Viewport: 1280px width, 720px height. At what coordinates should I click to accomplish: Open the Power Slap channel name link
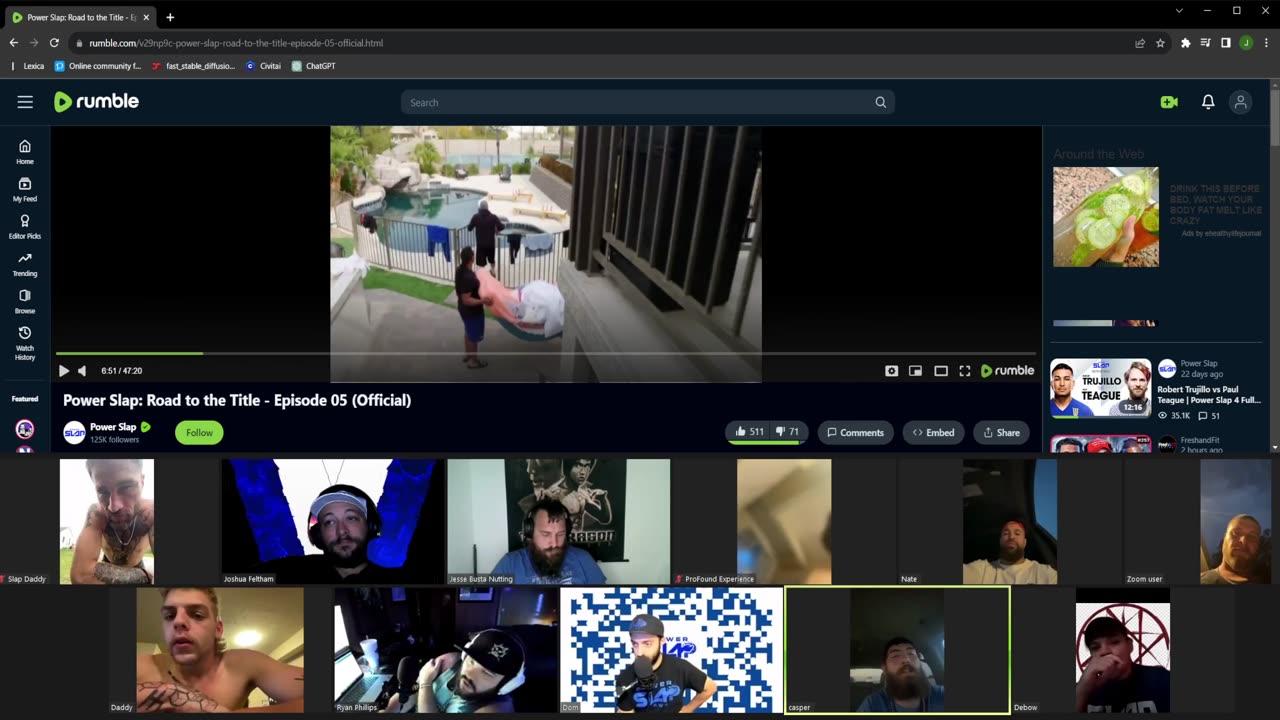pos(113,427)
